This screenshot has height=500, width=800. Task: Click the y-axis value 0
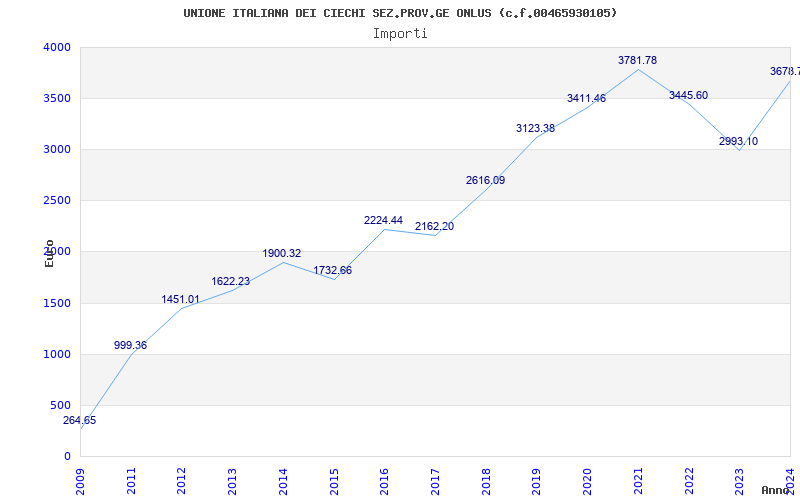(67, 457)
